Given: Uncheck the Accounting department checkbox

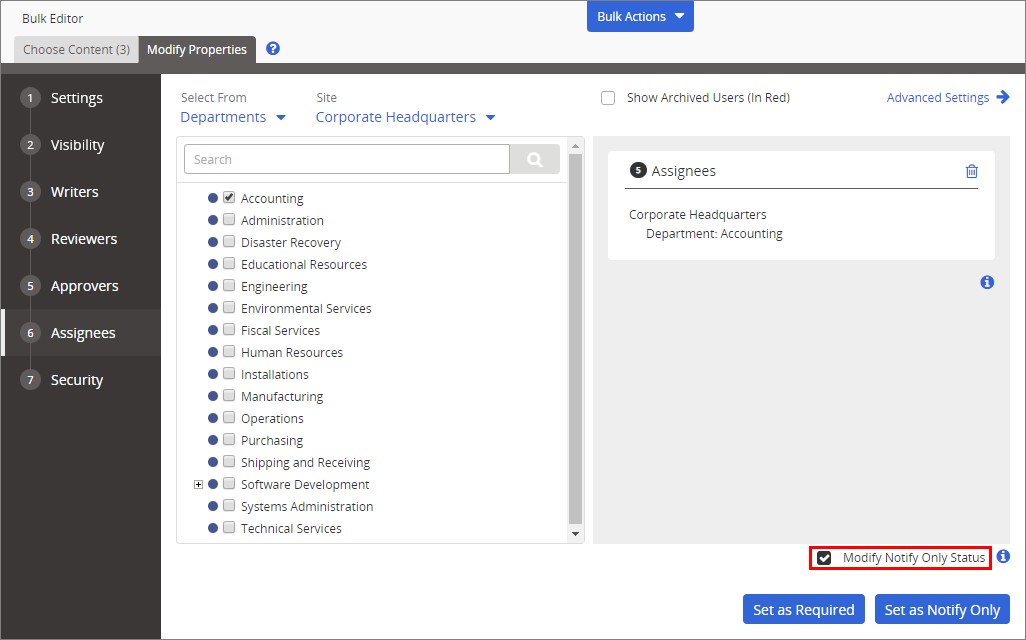Looking at the screenshot, I should click(x=229, y=197).
